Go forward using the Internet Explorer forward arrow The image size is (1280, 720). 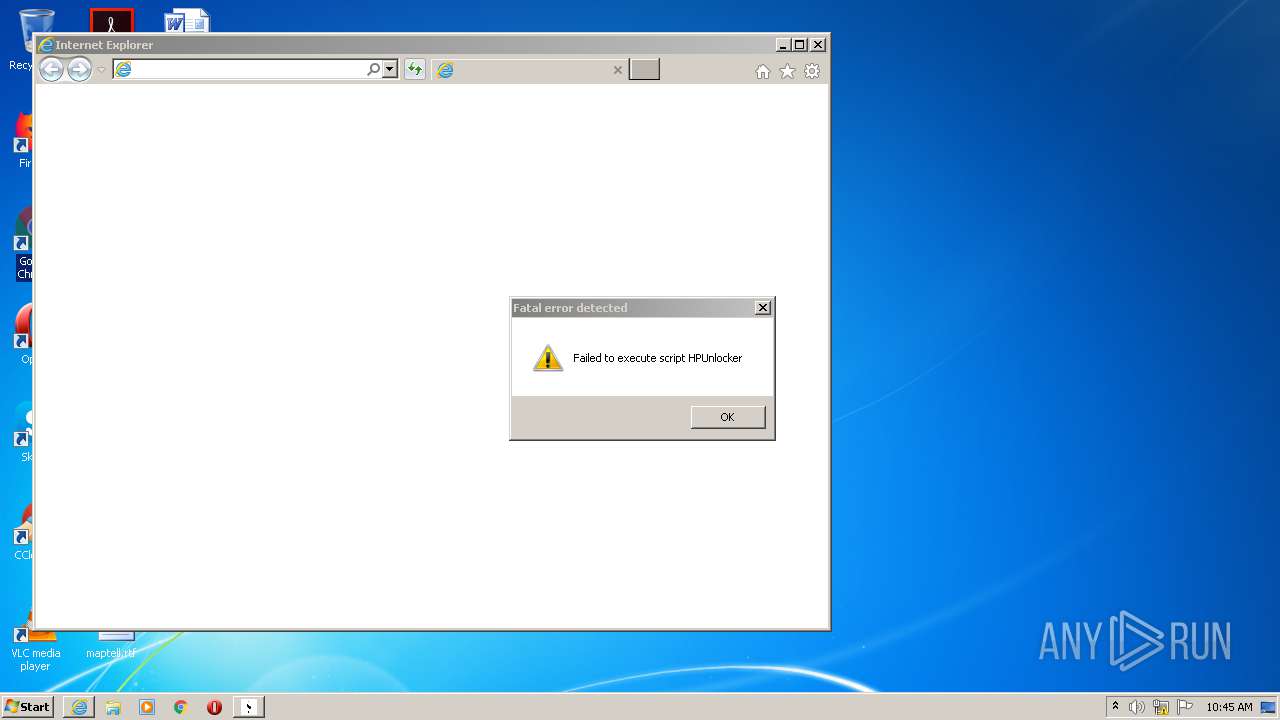coord(79,69)
